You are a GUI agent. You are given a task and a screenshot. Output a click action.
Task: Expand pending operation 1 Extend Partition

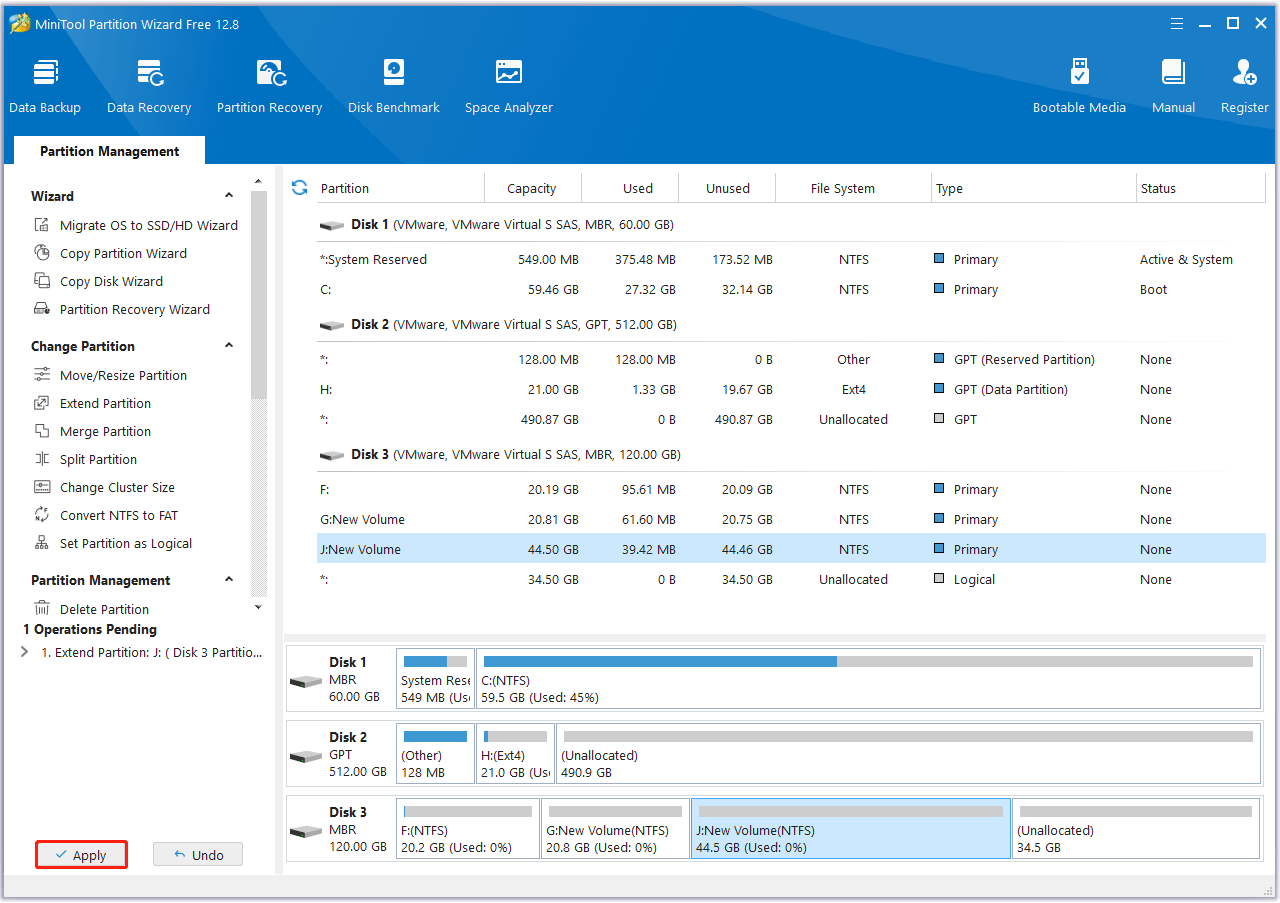pyautogui.click(x=25, y=652)
